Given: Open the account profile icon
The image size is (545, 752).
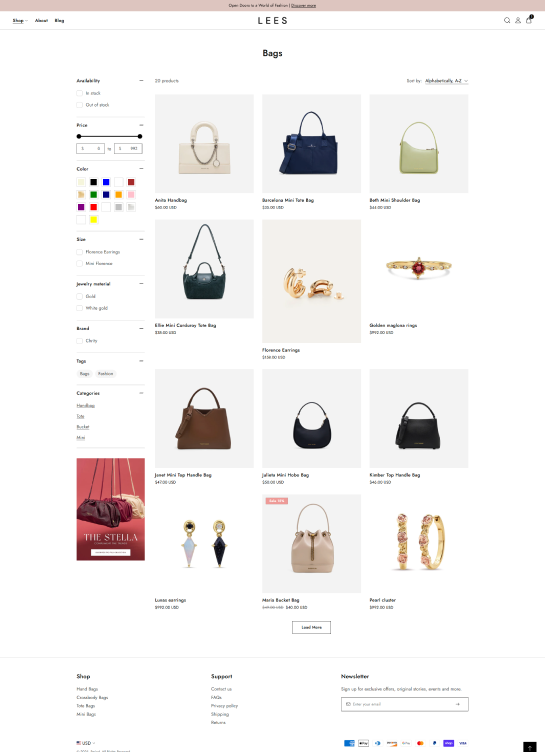Looking at the screenshot, I should click(x=518, y=21).
